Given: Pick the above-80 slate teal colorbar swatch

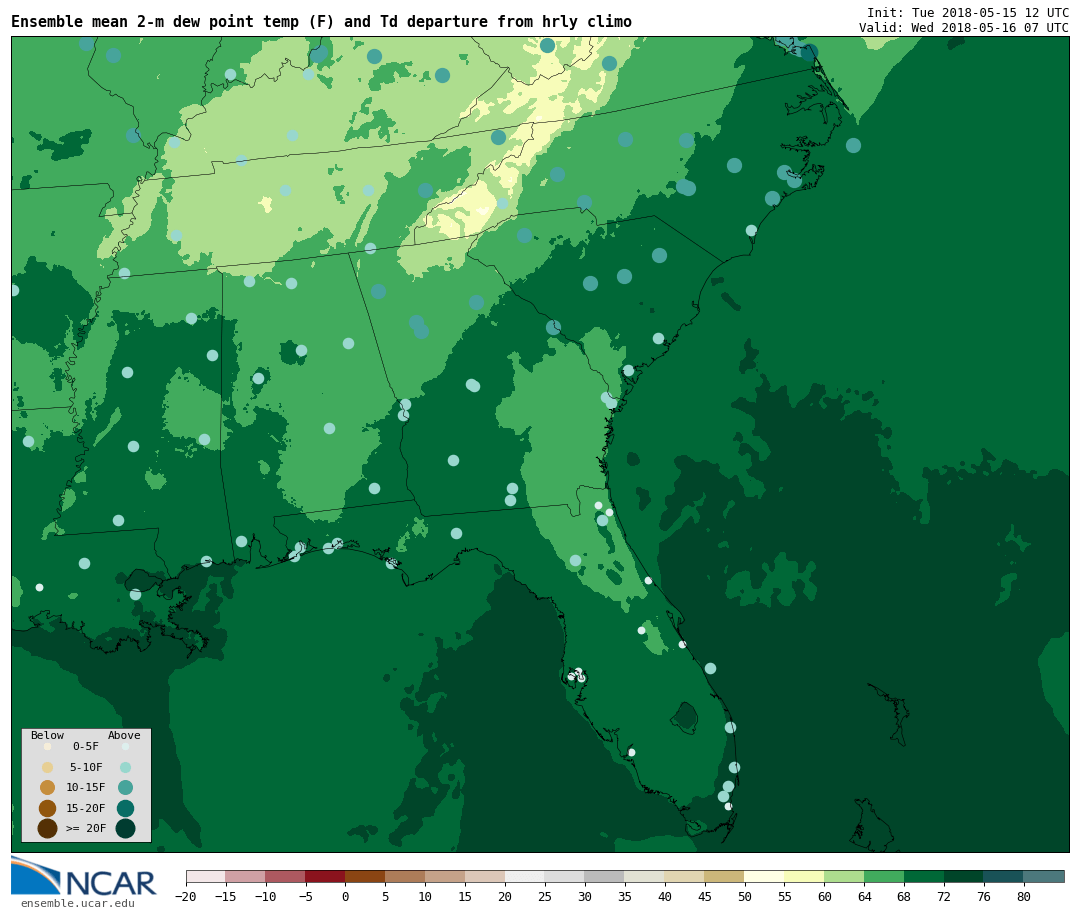Looking at the screenshot, I should click(1044, 876).
